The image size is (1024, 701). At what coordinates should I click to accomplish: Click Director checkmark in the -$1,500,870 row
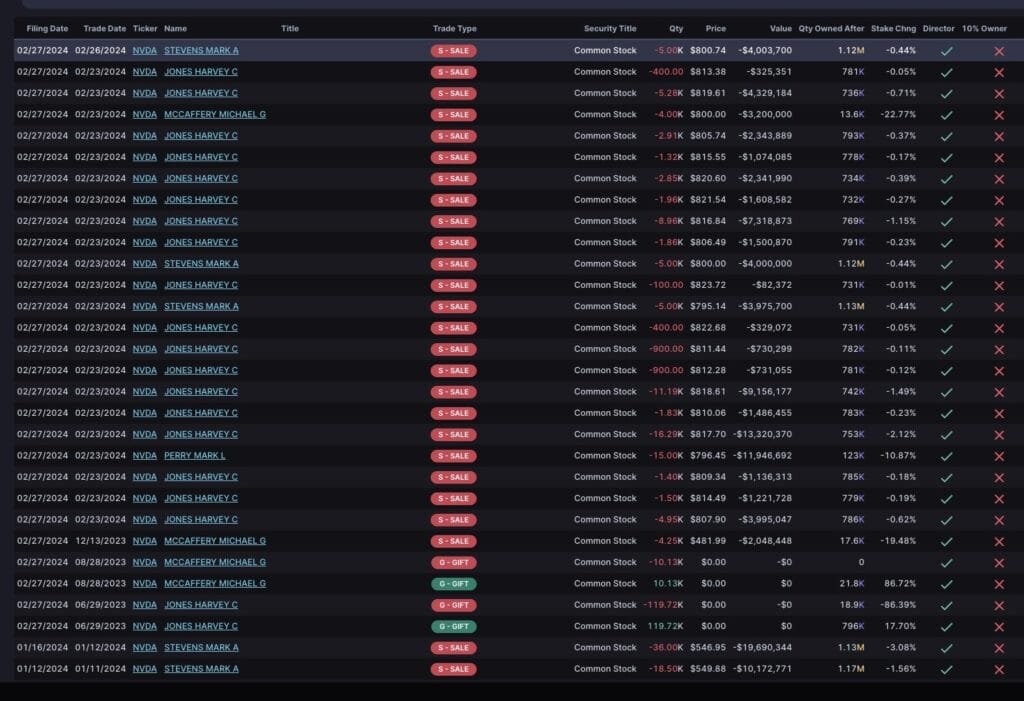[946, 243]
